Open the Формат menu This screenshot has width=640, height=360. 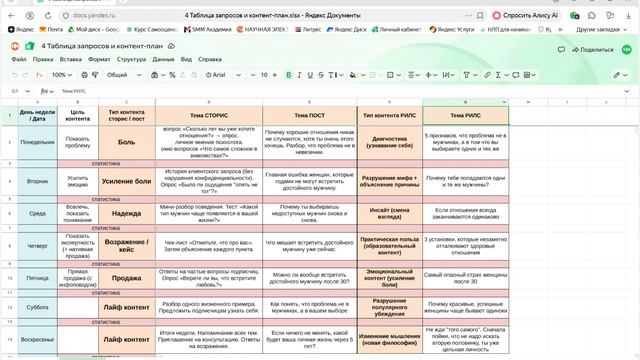point(99,60)
